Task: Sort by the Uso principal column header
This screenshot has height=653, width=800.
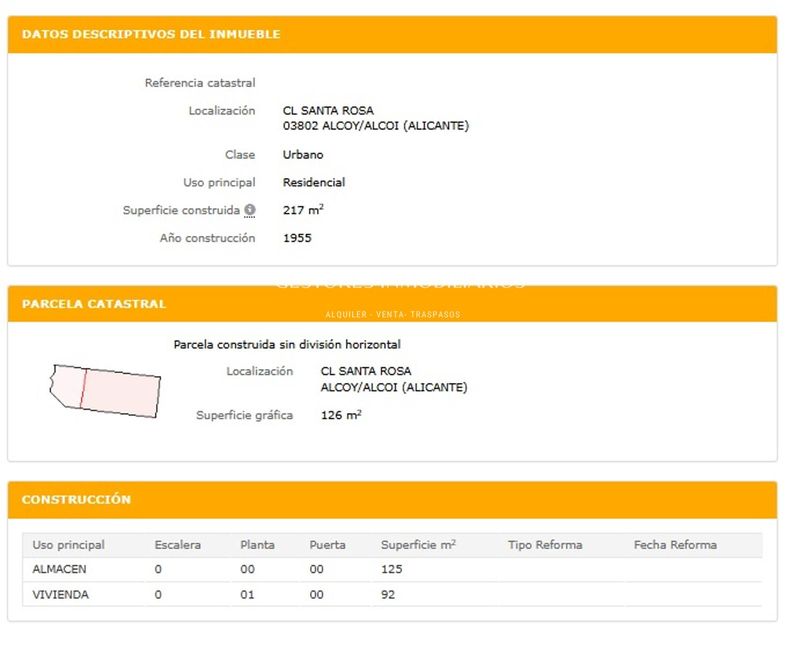Action: point(68,545)
